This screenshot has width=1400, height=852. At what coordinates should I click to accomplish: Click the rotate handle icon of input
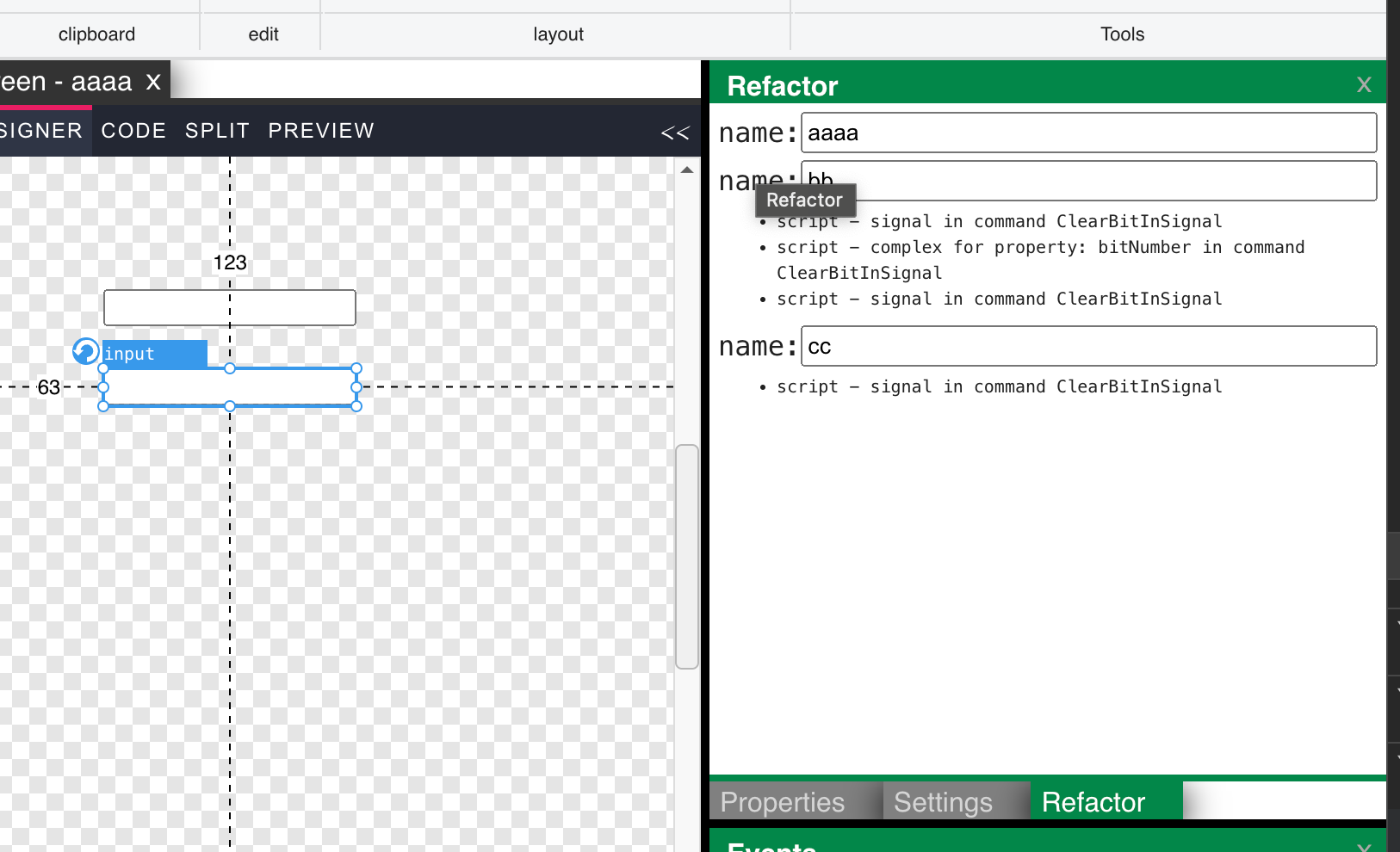tap(85, 351)
